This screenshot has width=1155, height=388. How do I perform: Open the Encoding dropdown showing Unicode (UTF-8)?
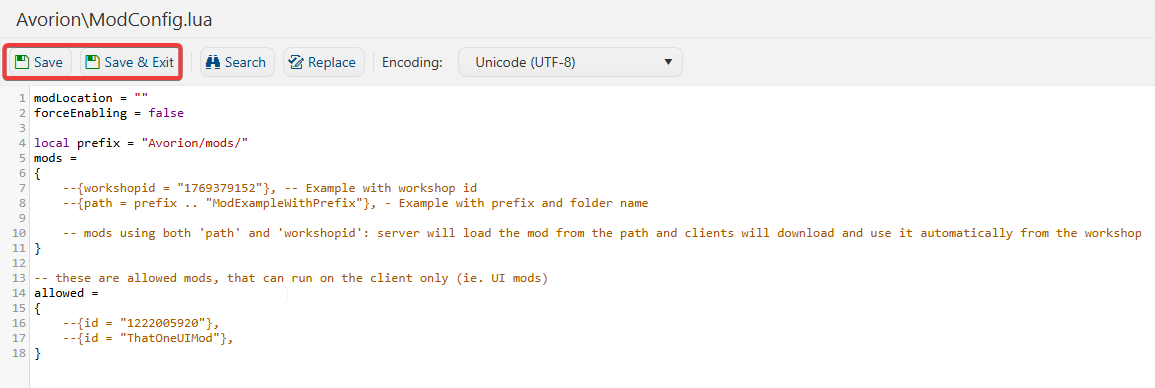pos(570,62)
